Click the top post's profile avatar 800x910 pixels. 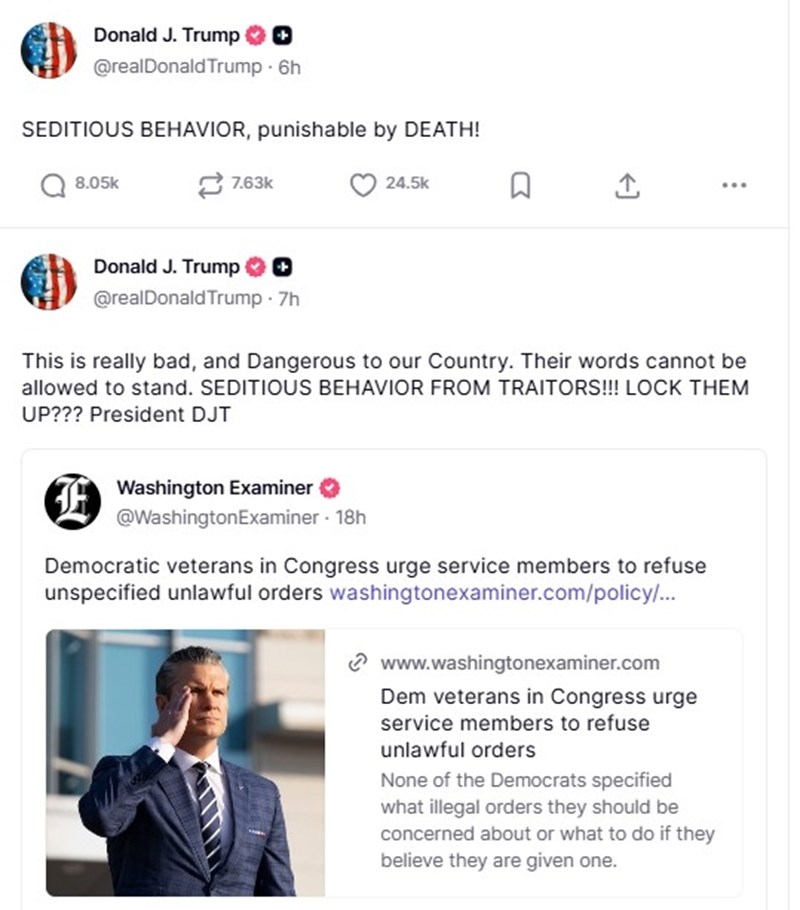click(x=49, y=50)
